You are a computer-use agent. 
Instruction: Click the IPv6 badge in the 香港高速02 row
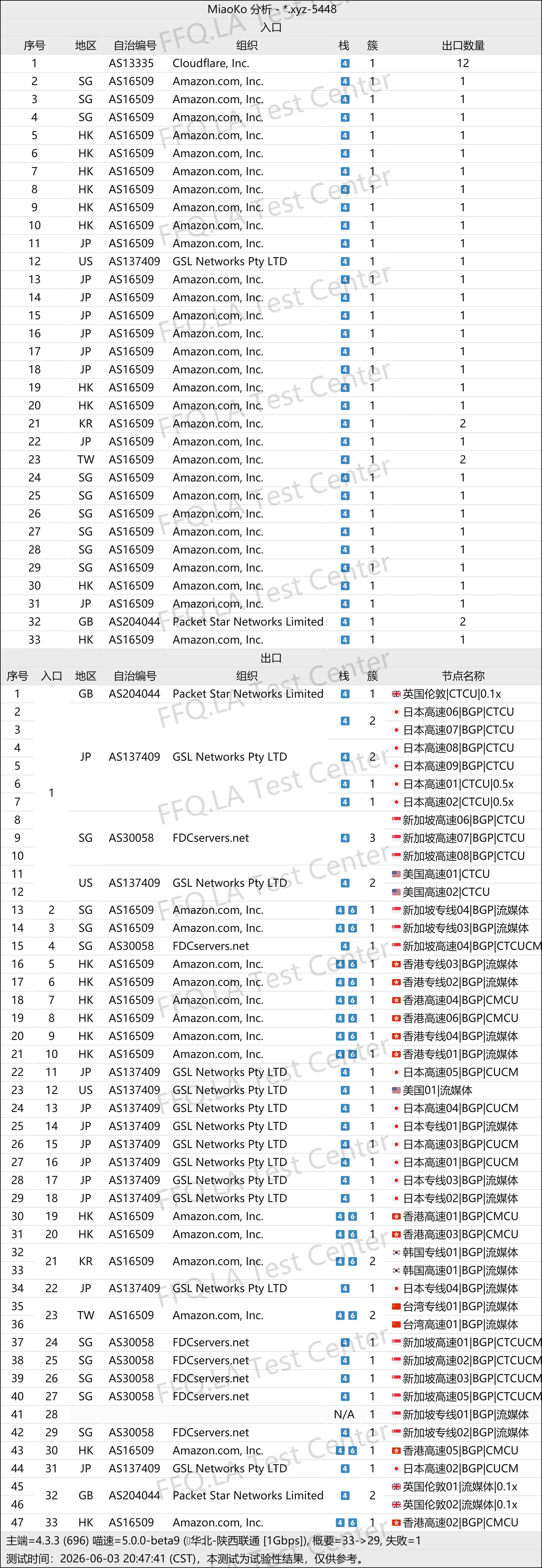pos(352,1523)
